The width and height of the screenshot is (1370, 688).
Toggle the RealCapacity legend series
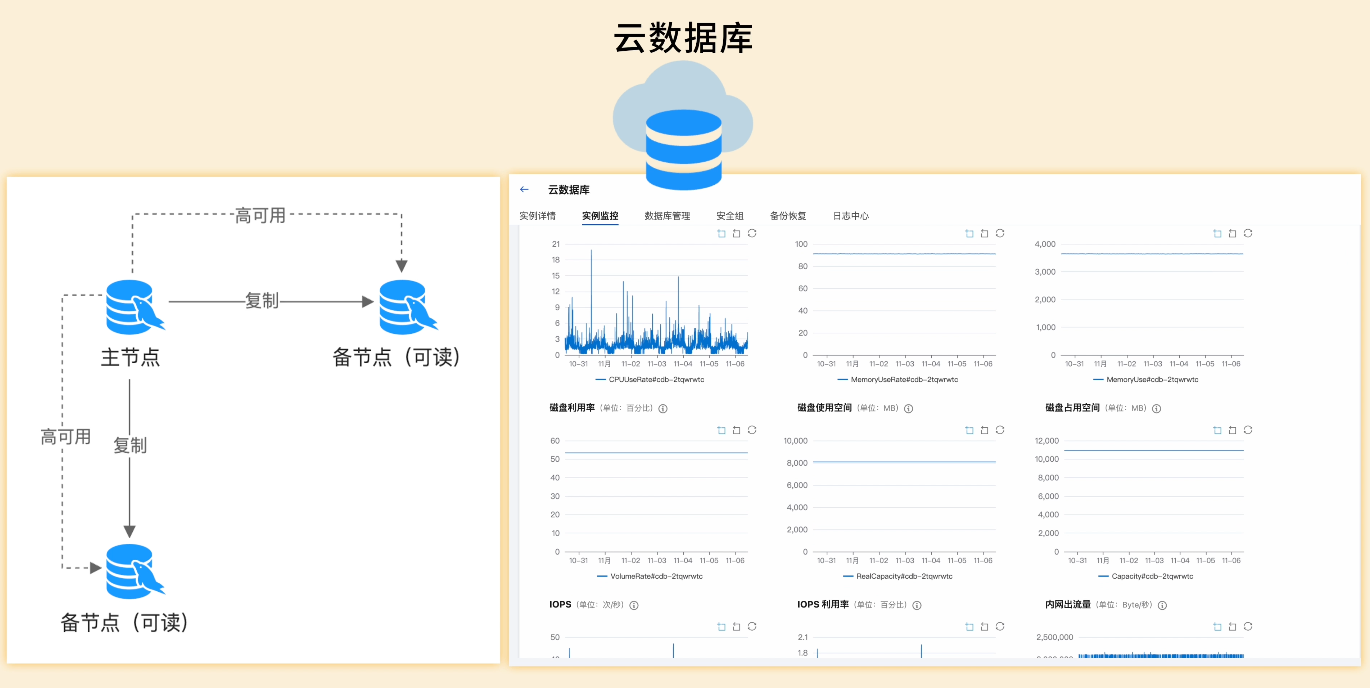tap(897, 577)
